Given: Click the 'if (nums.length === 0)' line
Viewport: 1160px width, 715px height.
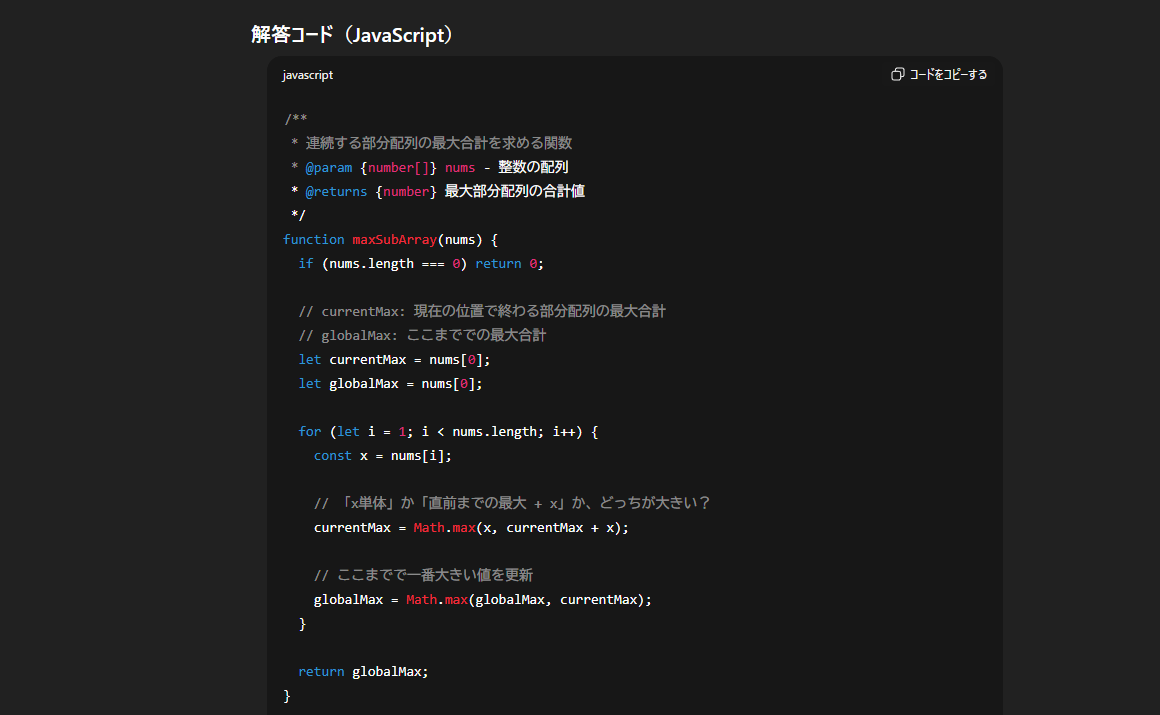Looking at the screenshot, I should (x=421, y=263).
